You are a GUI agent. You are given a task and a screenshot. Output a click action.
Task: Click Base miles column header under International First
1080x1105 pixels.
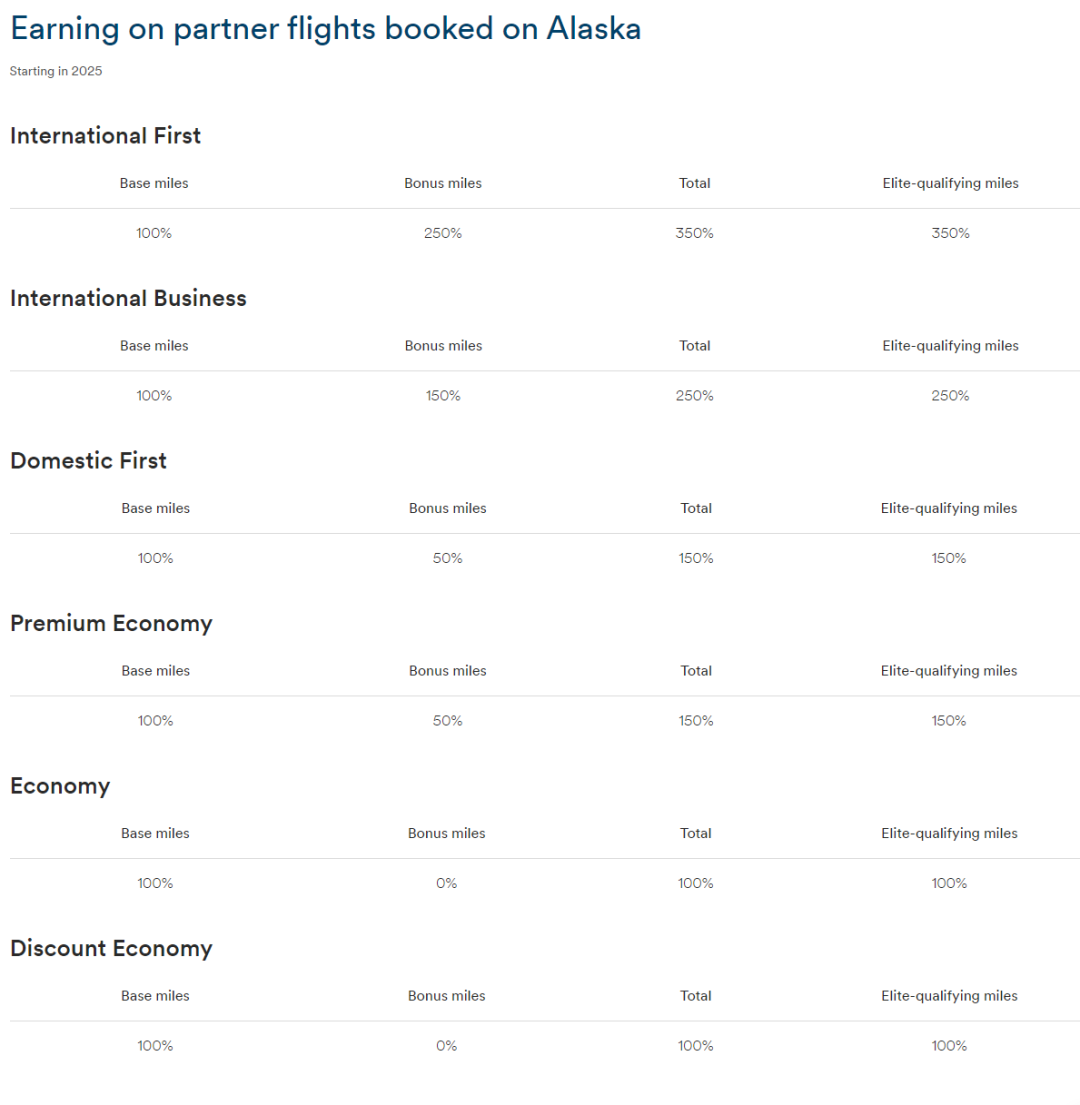154,183
